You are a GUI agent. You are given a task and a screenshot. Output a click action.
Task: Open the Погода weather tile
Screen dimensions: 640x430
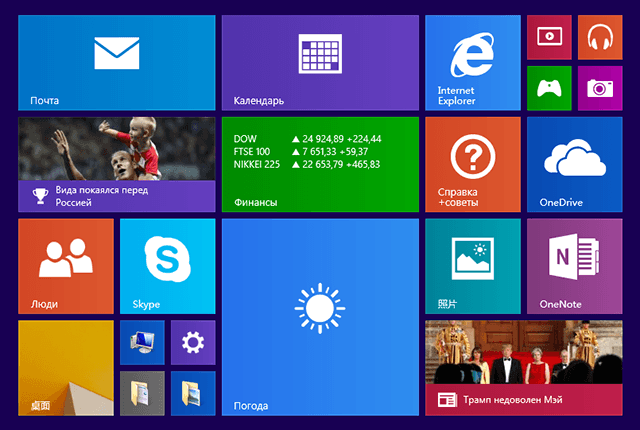(x=320, y=317)
